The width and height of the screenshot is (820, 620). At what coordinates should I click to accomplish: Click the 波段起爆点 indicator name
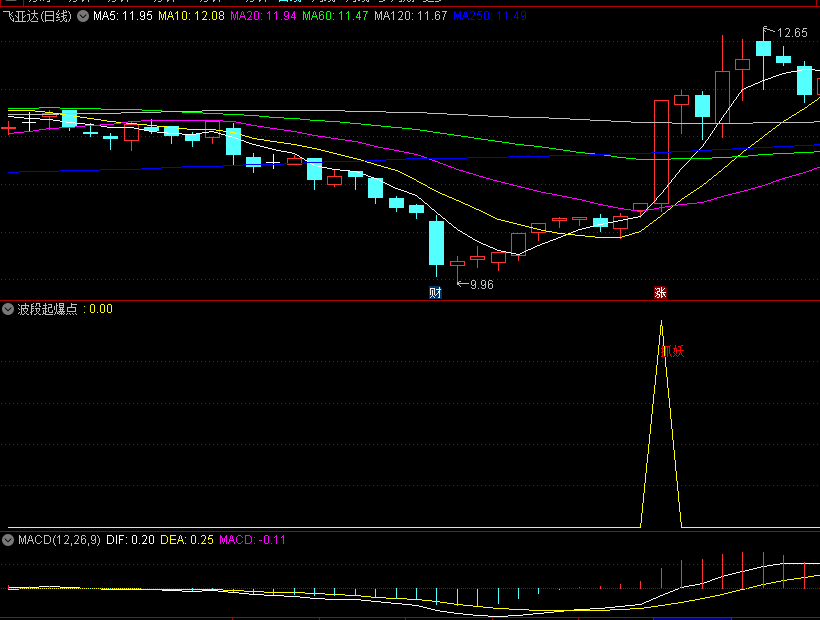pyautogui.click(x=48, y=309)
